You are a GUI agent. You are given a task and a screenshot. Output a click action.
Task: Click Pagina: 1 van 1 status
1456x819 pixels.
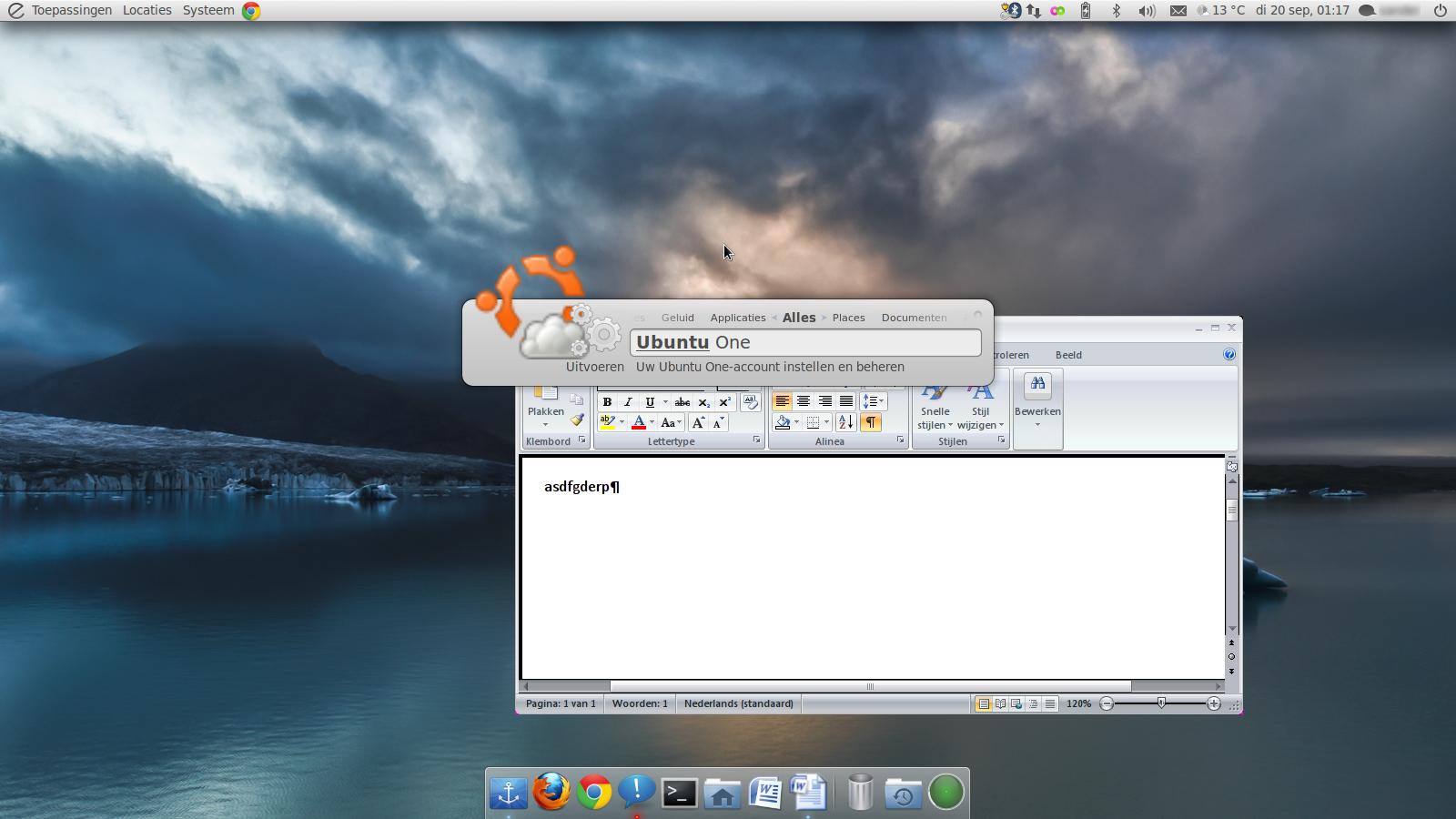pos(561,703)
